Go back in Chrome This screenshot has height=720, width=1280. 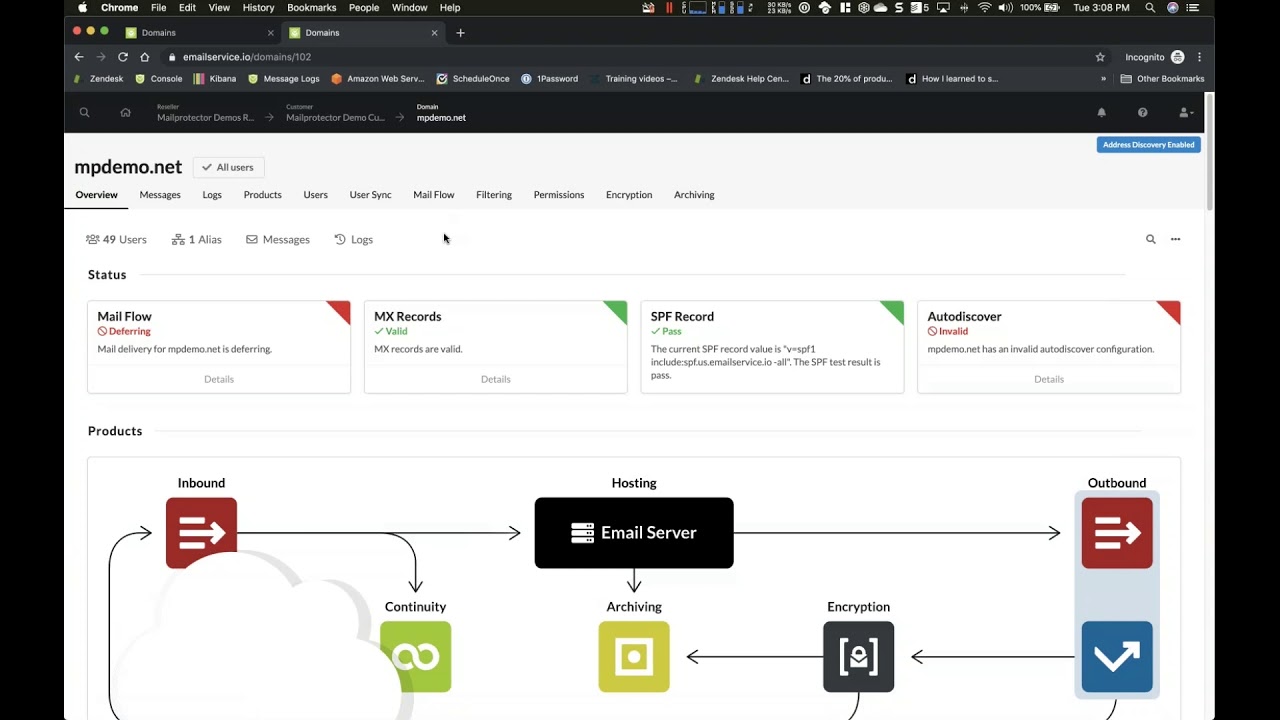pos(79,57)
